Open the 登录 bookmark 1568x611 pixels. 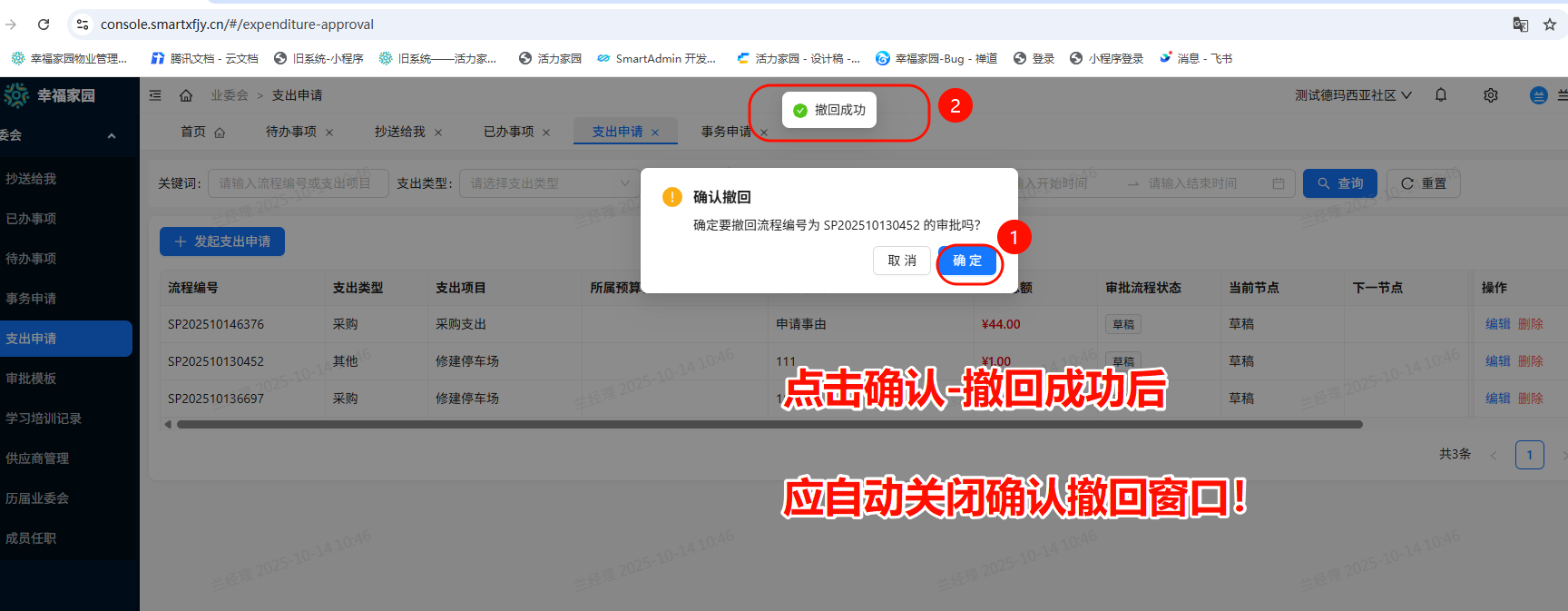pyautogui.click(x=1034, y=58)
